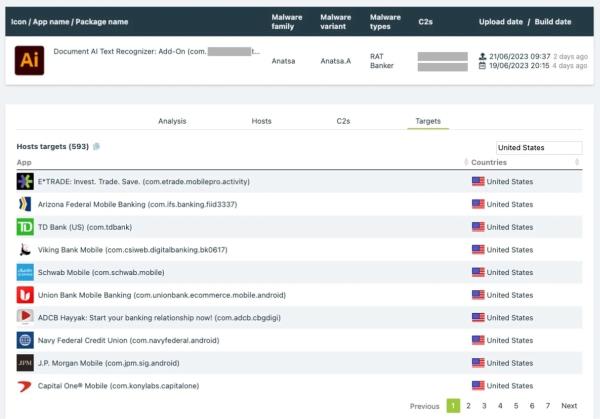600x419 pixels.
Task: Click the TD Bank (US) row text
Action: 85,227
